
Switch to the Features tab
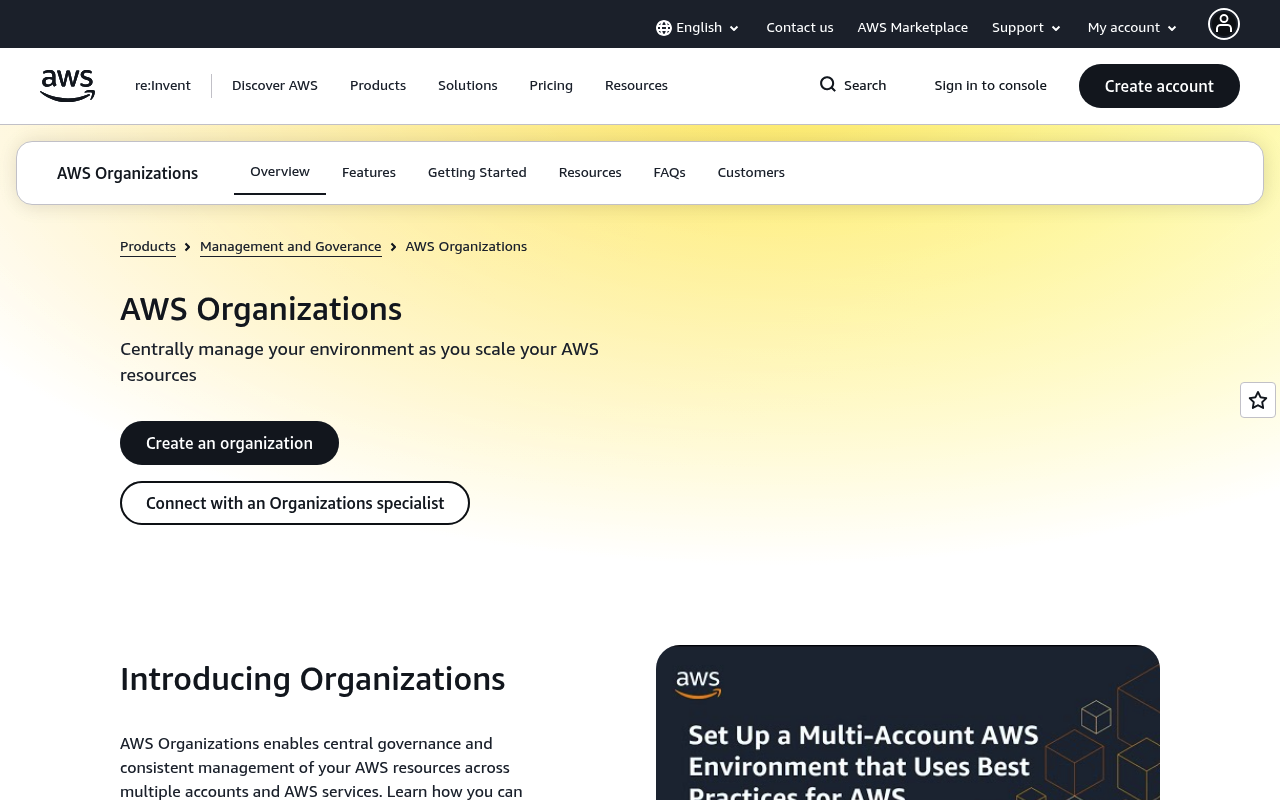(x=369, y=173)
